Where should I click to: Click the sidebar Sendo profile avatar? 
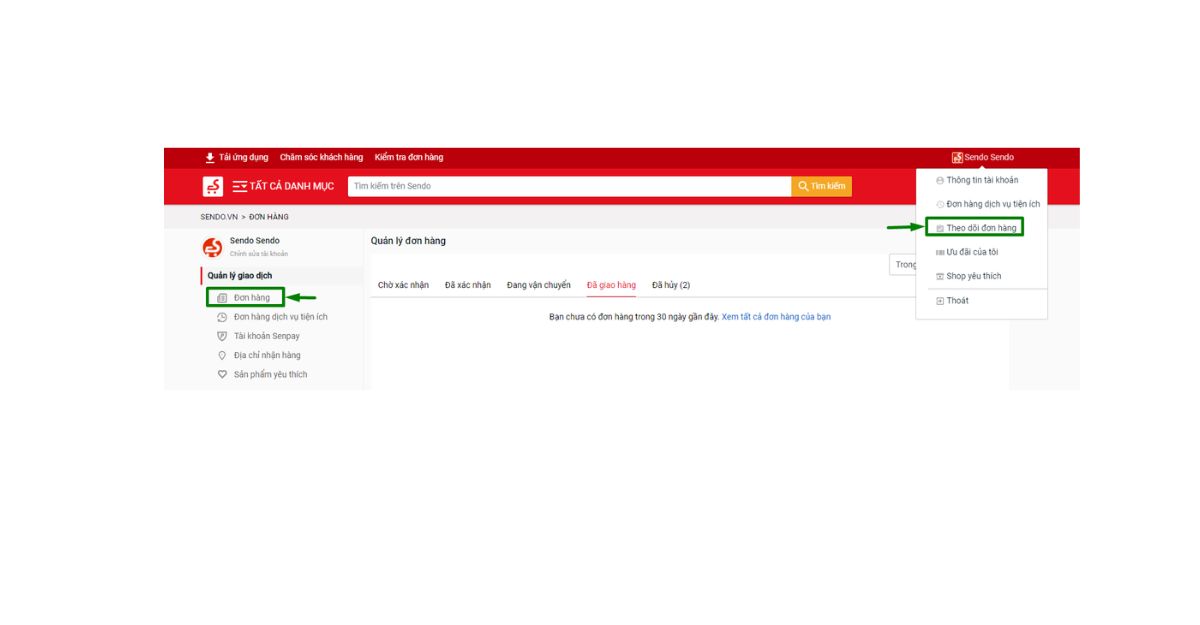pos(212,247)
